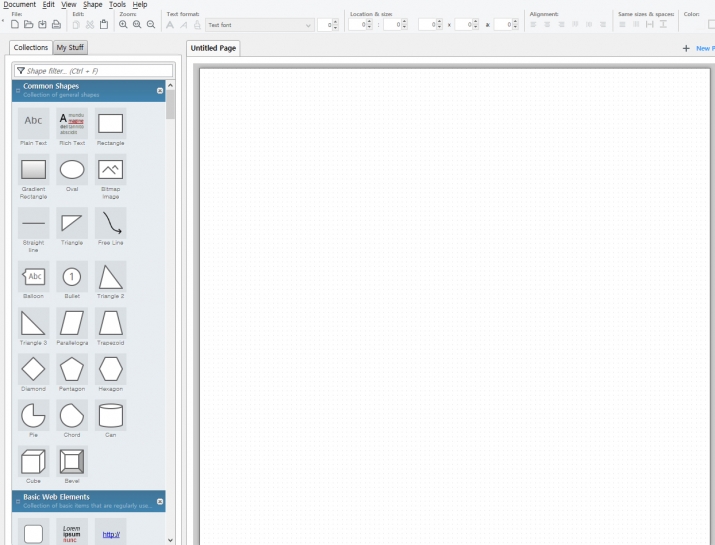Select the Pie shape
The height and width of the screenshot is (545, 715).
(x=33, y=419)
